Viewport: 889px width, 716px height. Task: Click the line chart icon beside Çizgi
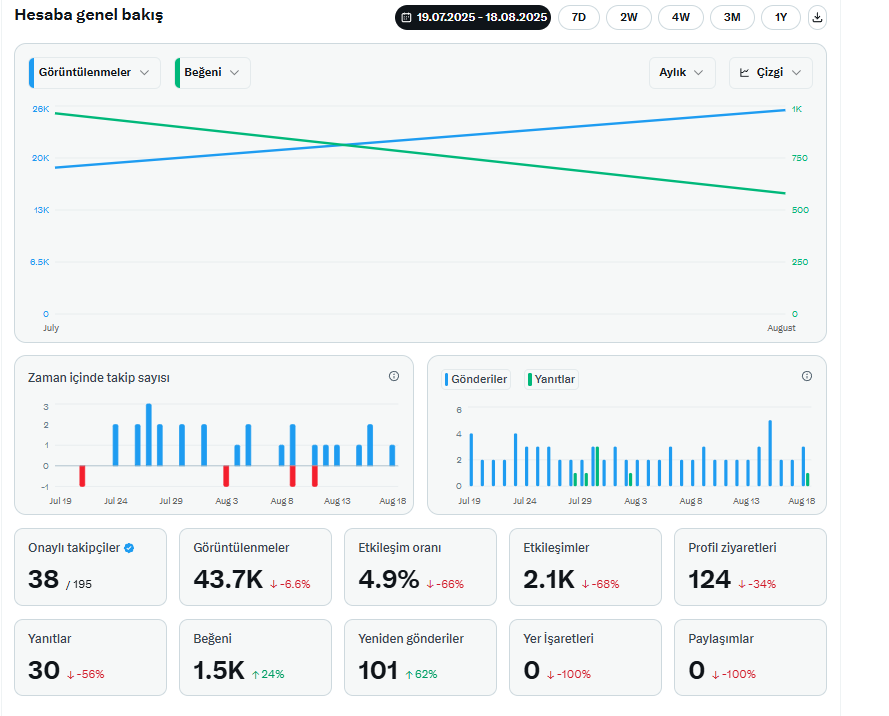(x=744, y=73)
